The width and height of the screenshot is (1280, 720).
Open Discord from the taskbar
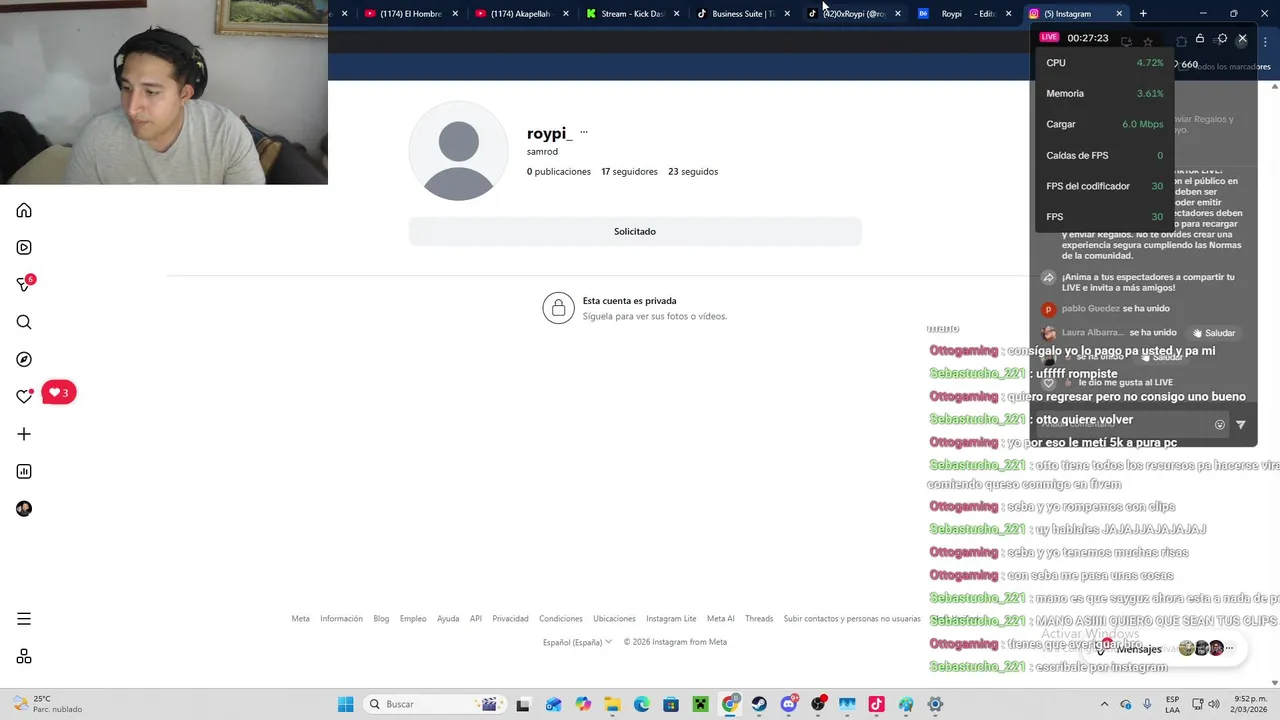pos(789,704)
